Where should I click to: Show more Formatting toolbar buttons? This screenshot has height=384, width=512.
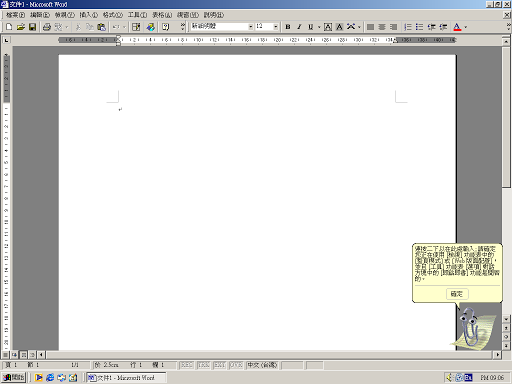[x=508, y=27]
